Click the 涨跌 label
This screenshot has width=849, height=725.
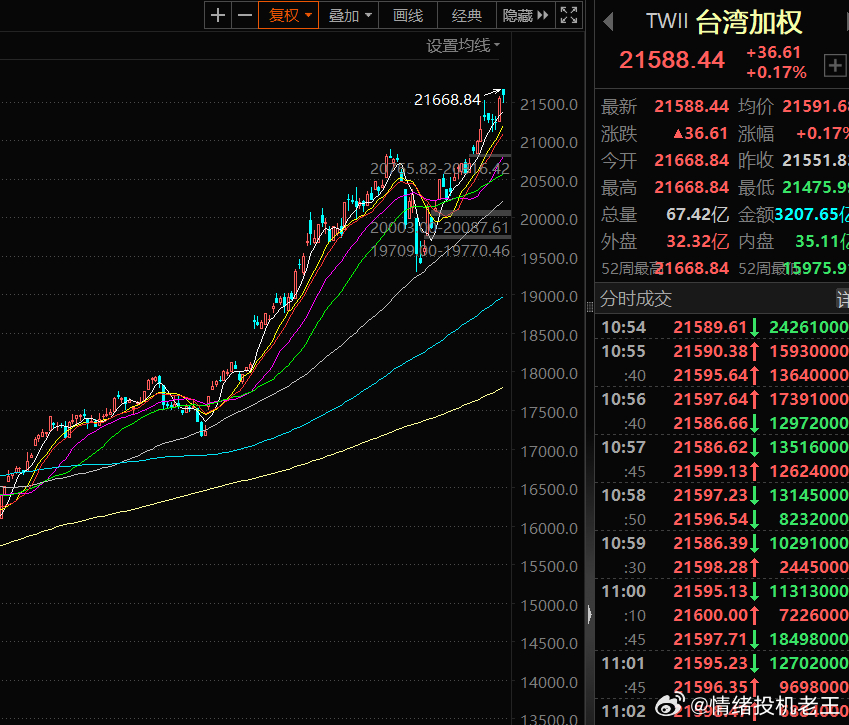(x=619, y=134)
